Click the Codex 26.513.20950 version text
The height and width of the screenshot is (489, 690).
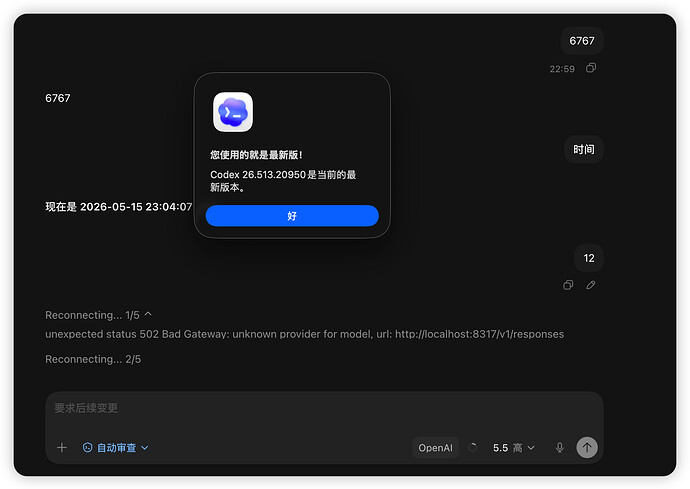283,181
